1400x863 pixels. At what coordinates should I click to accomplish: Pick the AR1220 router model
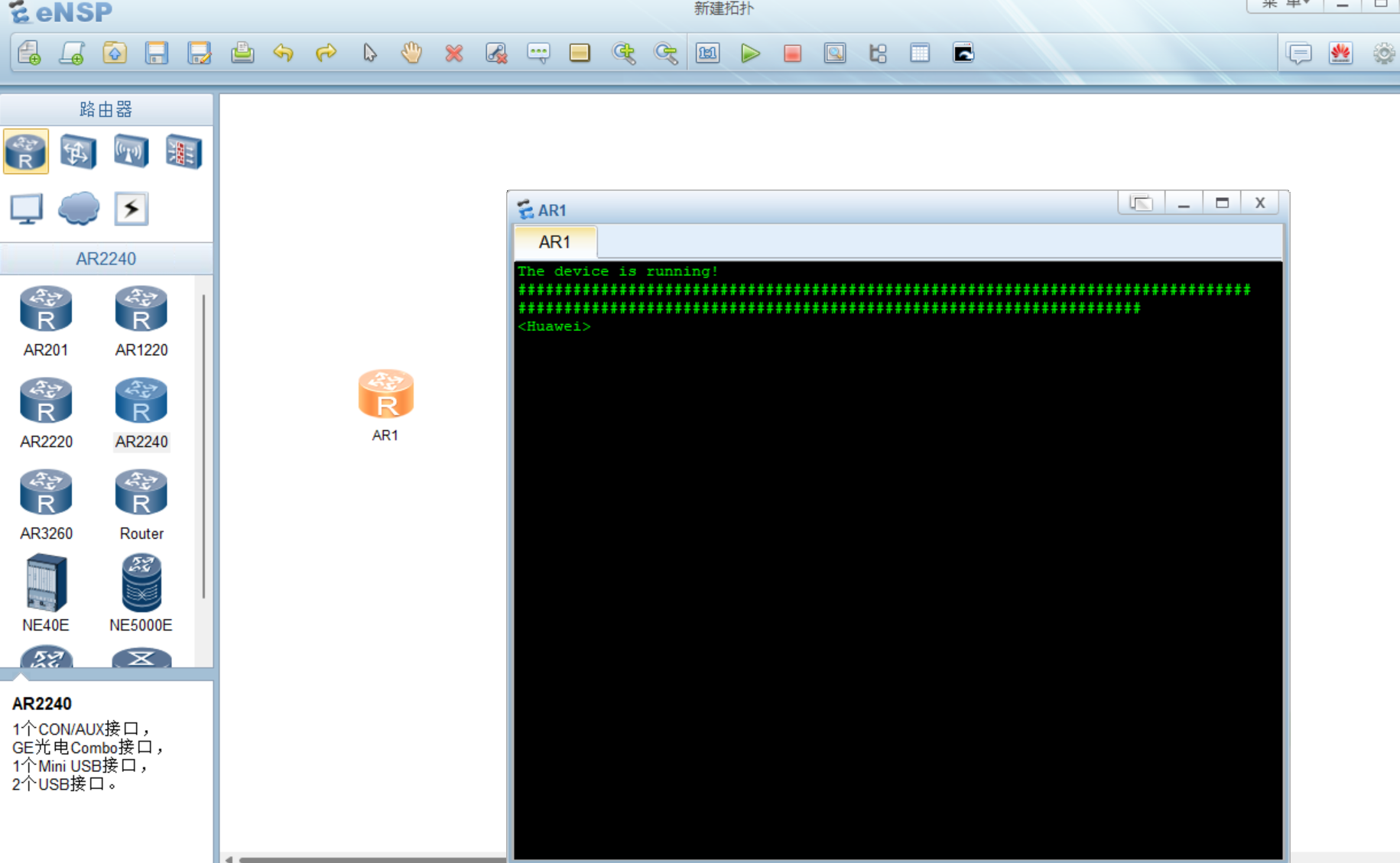click(x=141, y=322)
